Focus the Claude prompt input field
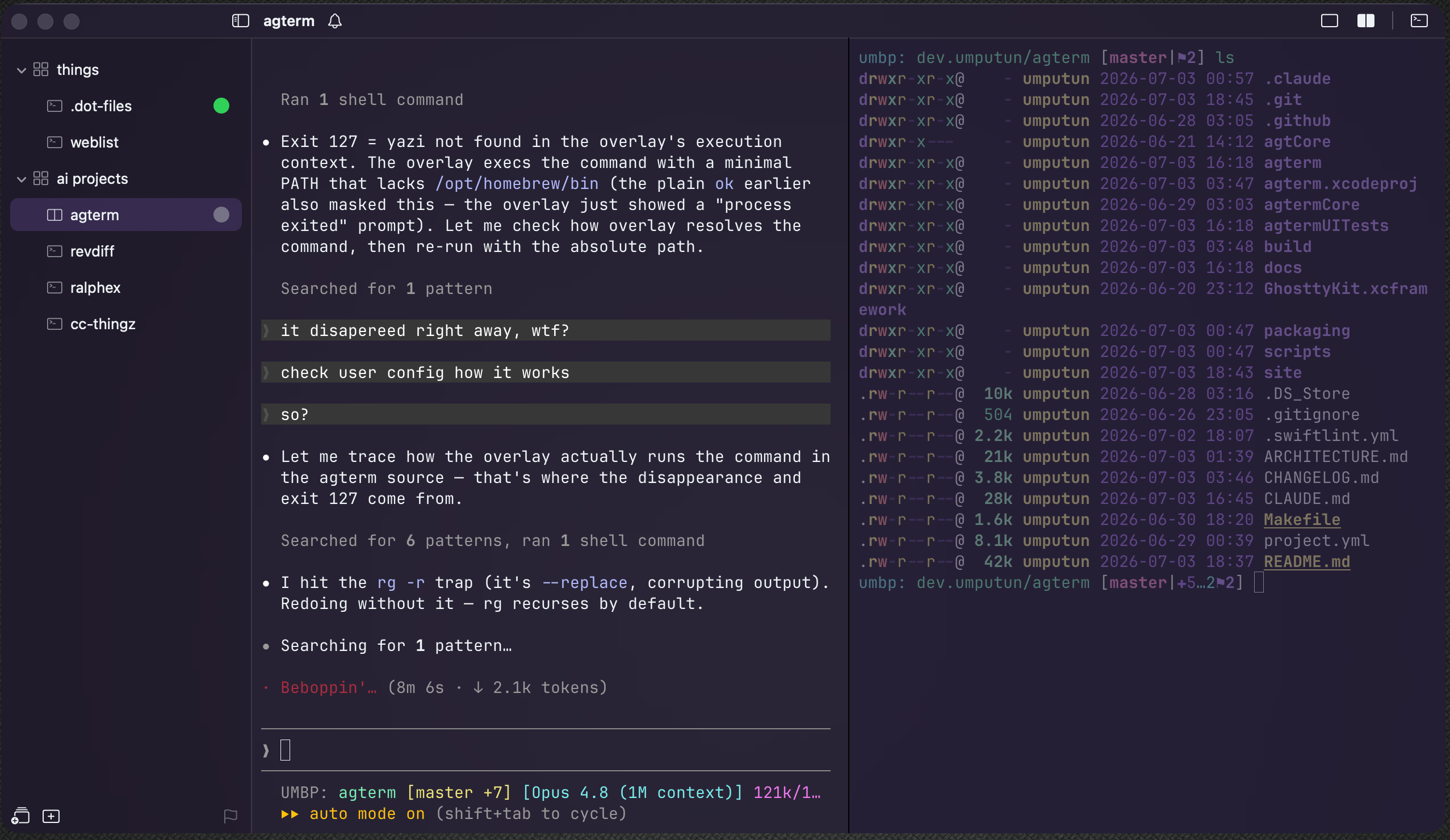The height and width of the screenshot is (840, 1450). coord(546,750)
